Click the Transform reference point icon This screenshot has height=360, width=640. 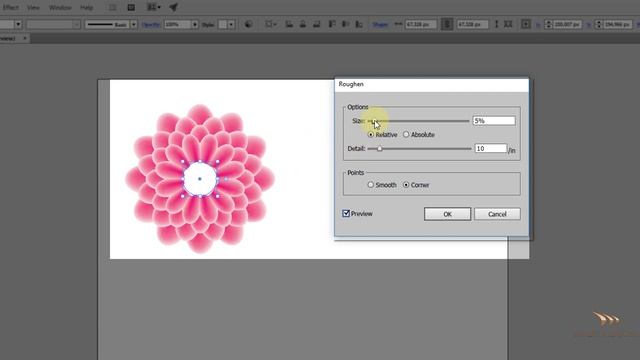[x=526, y=24]
